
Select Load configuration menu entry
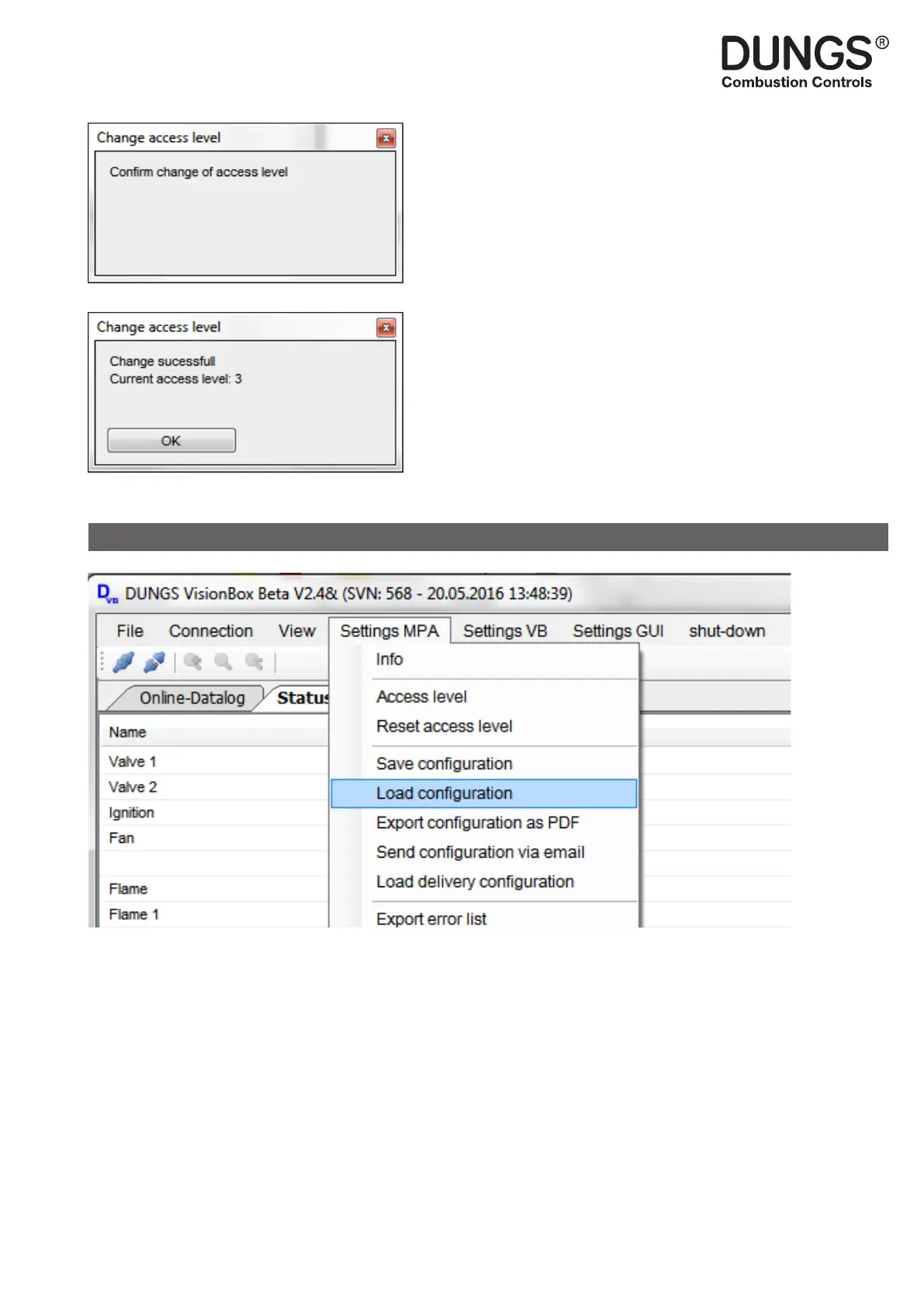tap(484, 793)
